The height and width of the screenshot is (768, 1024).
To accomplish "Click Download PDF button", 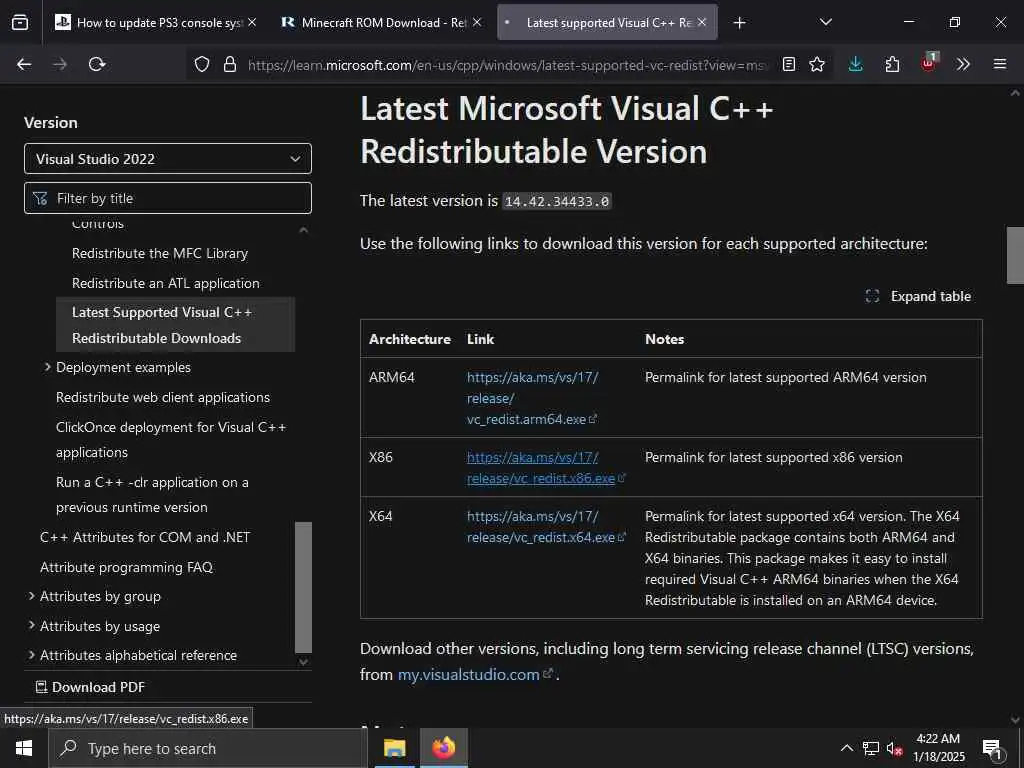I will point(90,687).
